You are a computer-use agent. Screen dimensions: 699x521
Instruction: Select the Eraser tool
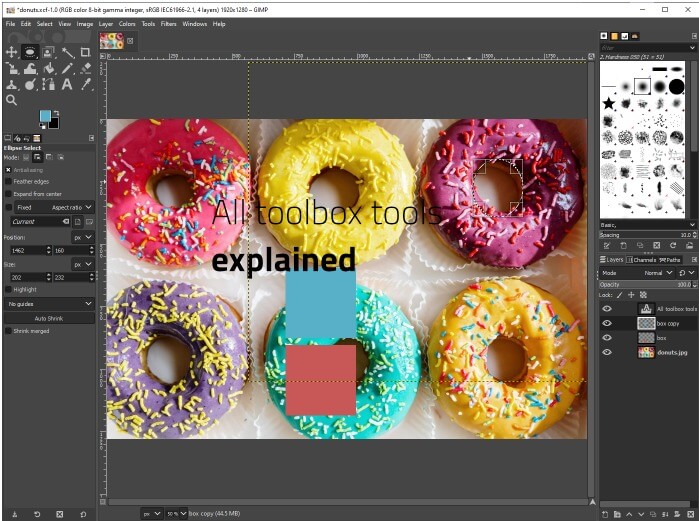tap(86, 68)
